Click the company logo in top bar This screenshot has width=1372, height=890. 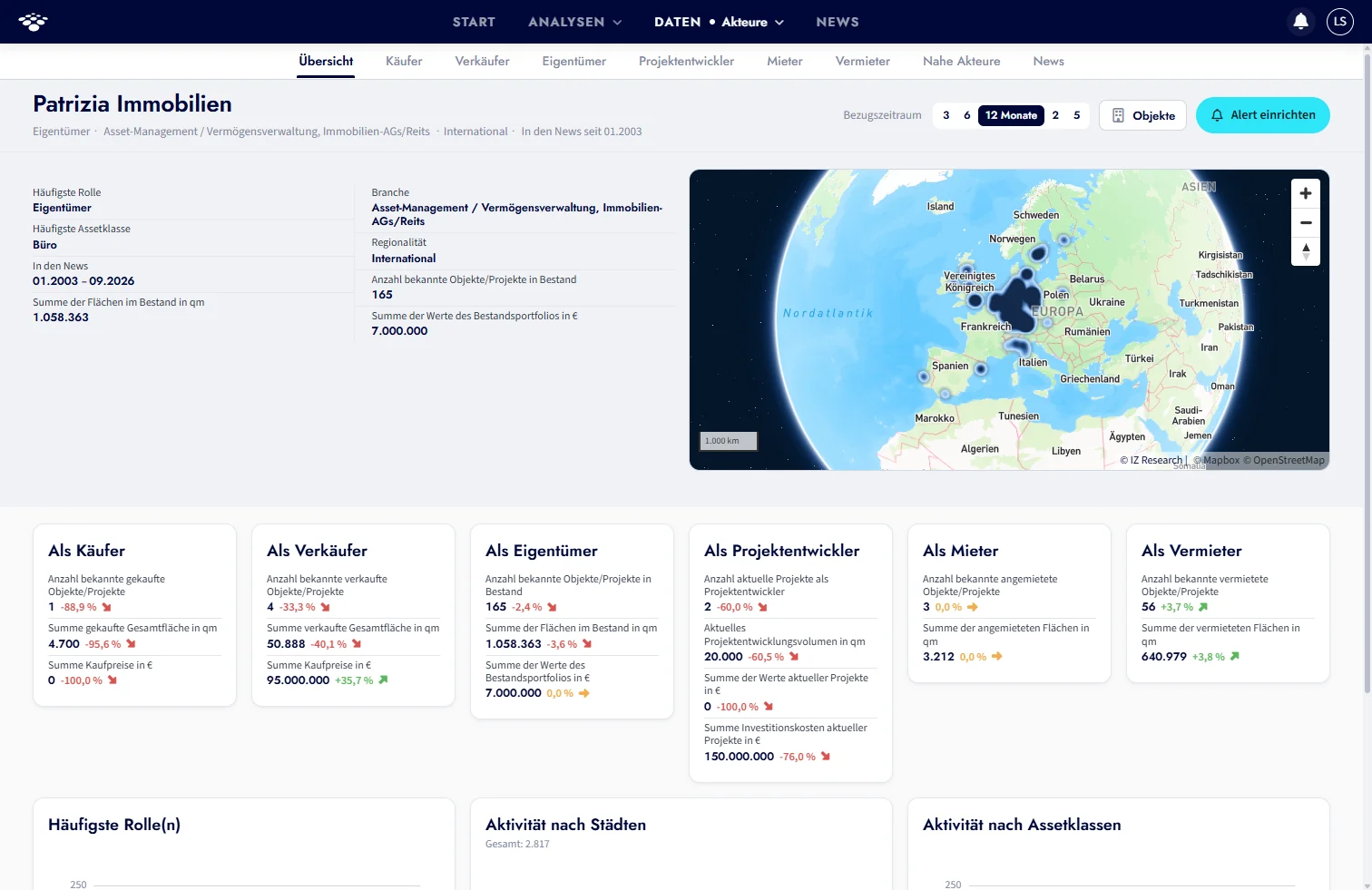coord(34,22)
